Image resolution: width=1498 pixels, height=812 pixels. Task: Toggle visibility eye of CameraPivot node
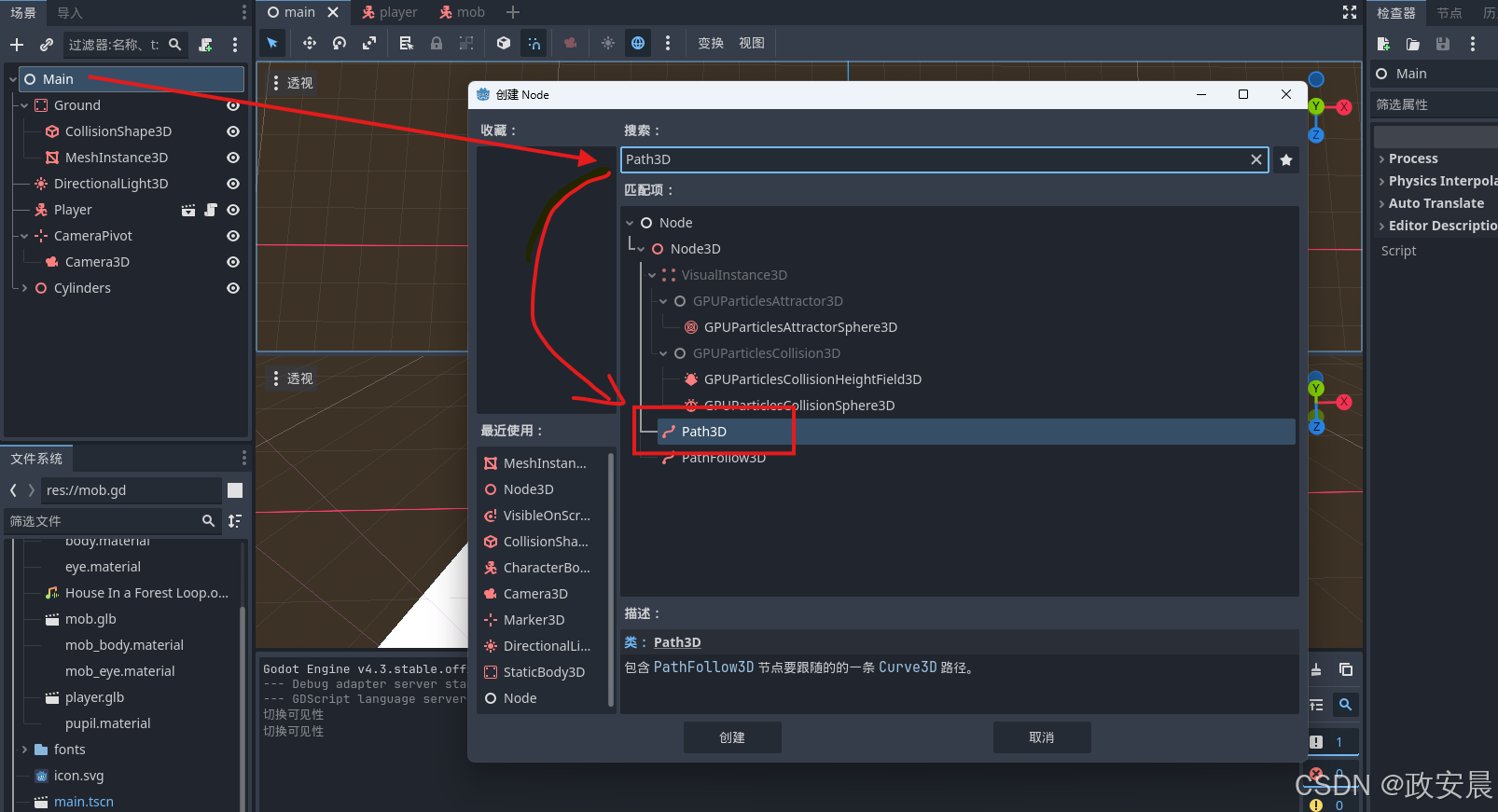233,236
